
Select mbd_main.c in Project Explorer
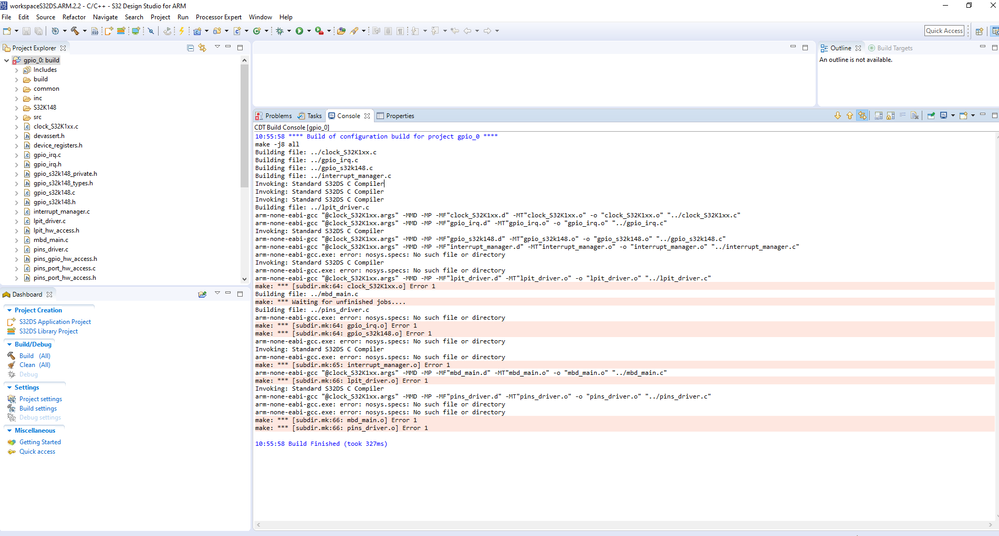point(51,240)
